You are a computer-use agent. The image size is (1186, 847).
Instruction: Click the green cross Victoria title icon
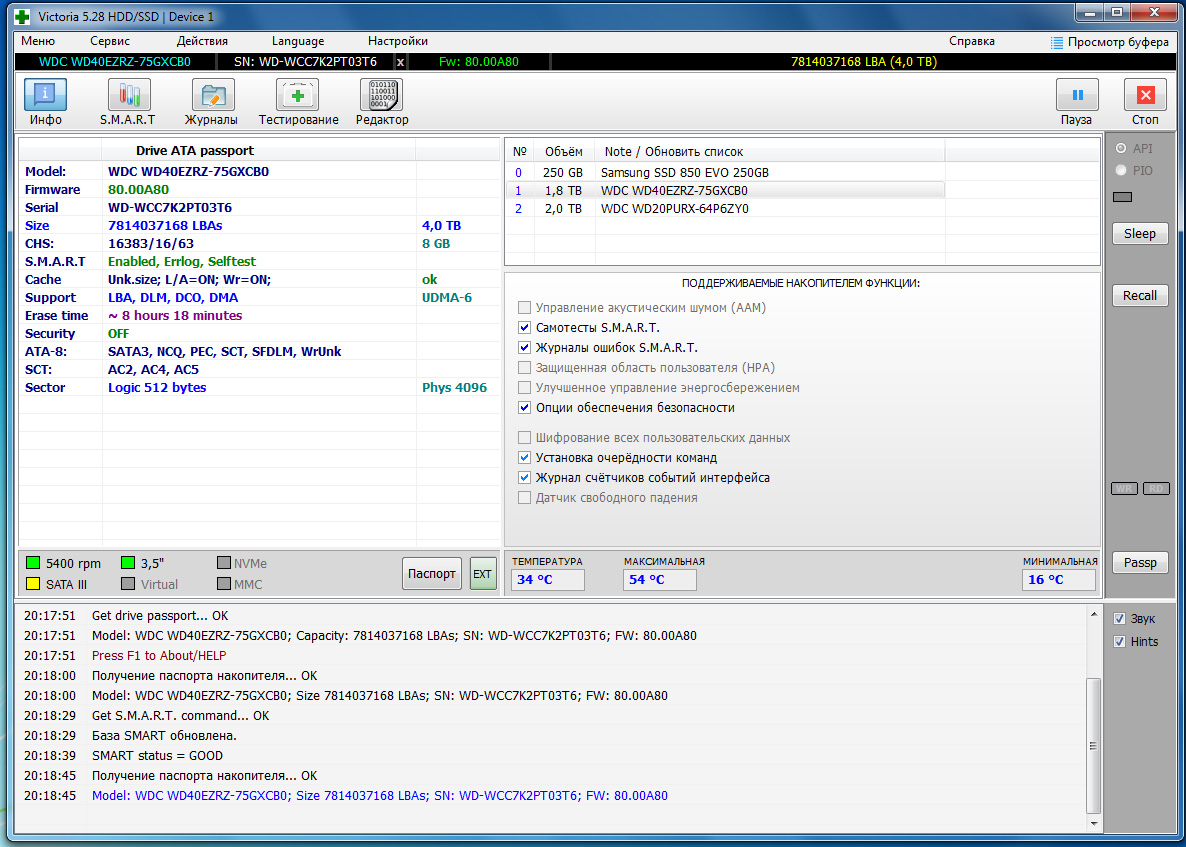(23, 16)
